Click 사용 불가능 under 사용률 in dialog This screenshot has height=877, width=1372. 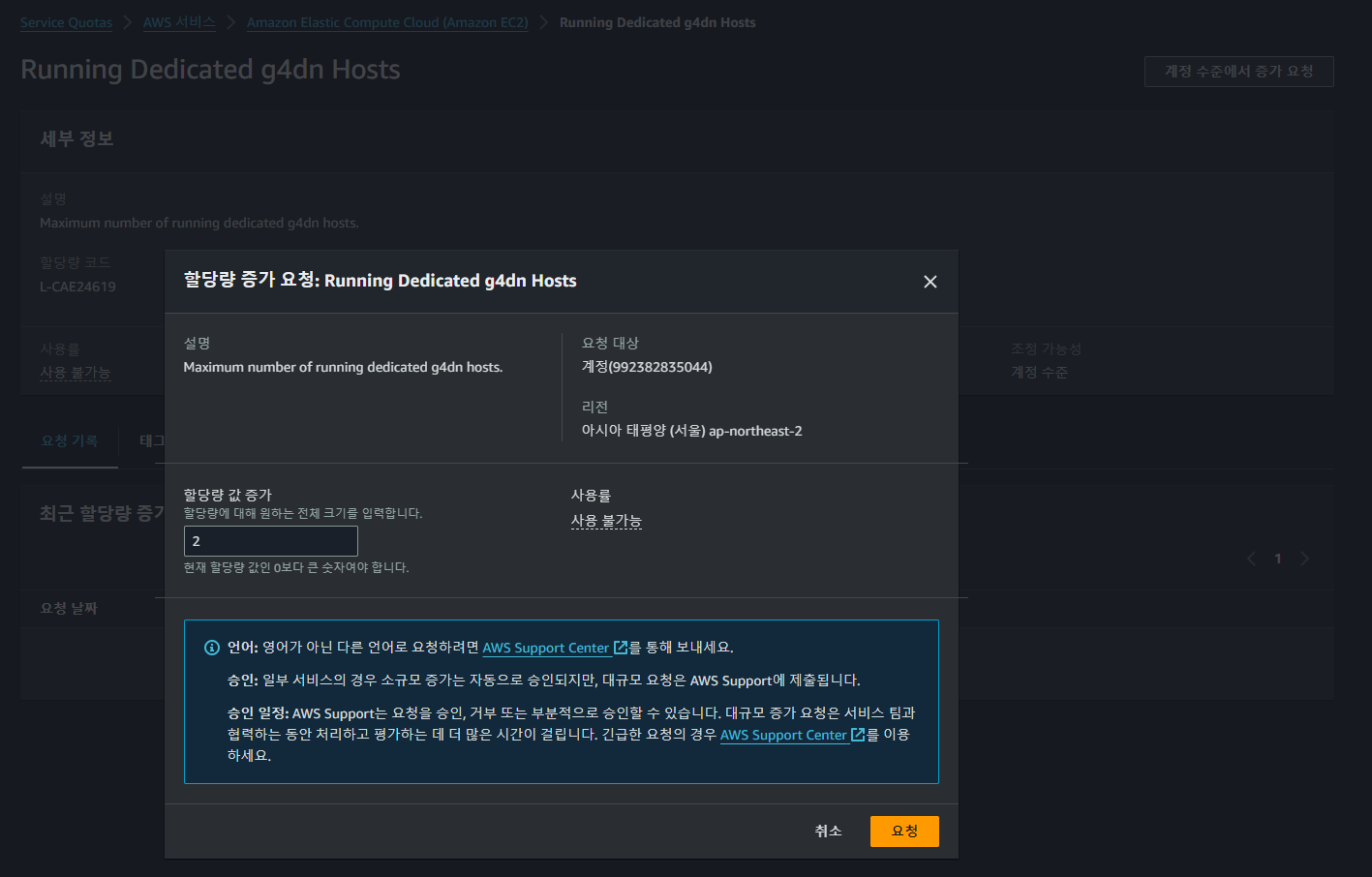pos(606,521)
